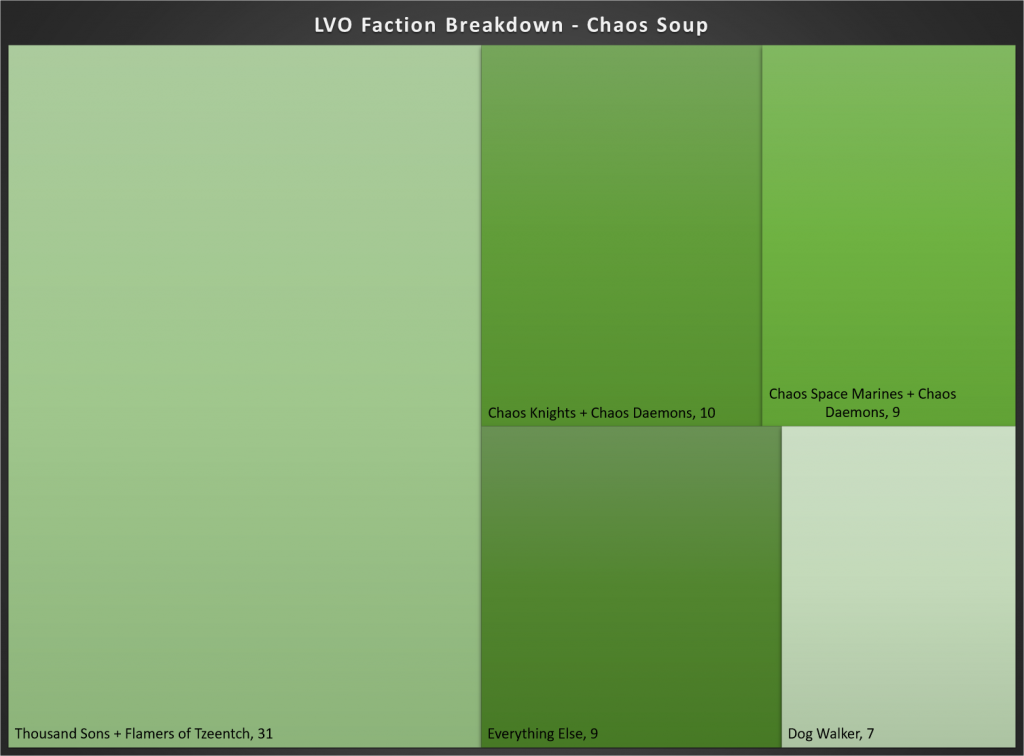1024x756 pixels.
Task: Pick the bright green Chaos Space Marines color block
Action: click(888, 280)
